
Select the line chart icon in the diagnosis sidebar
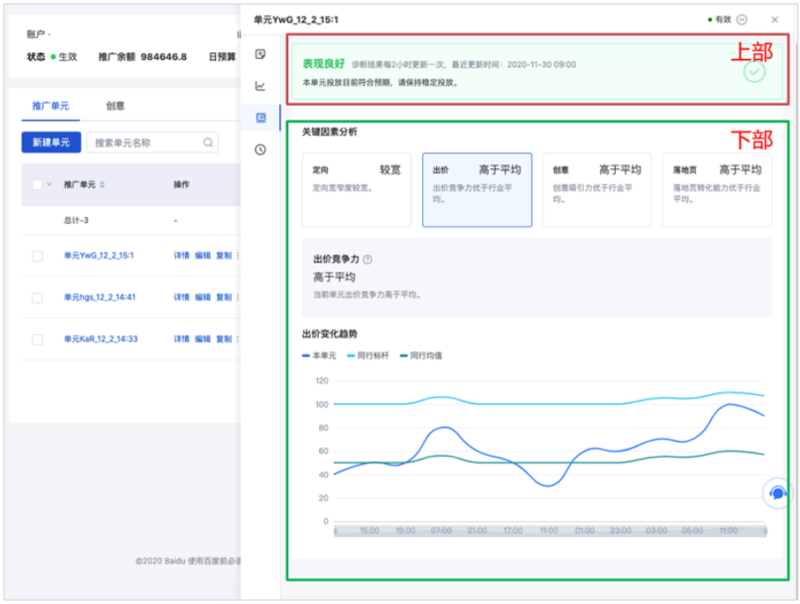(260, 84)
